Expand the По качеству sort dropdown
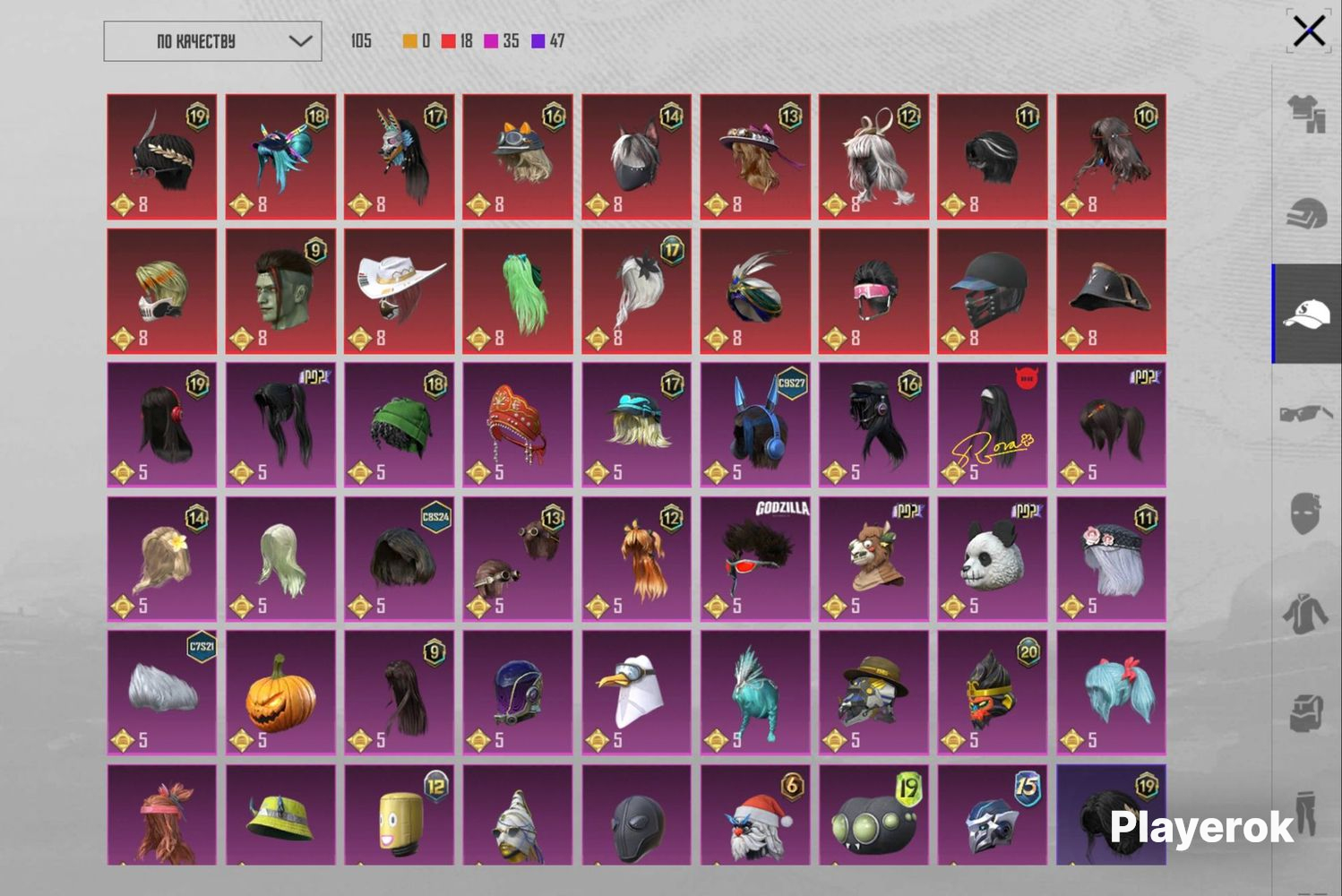The image size is (1342, 896). [212, 41]
